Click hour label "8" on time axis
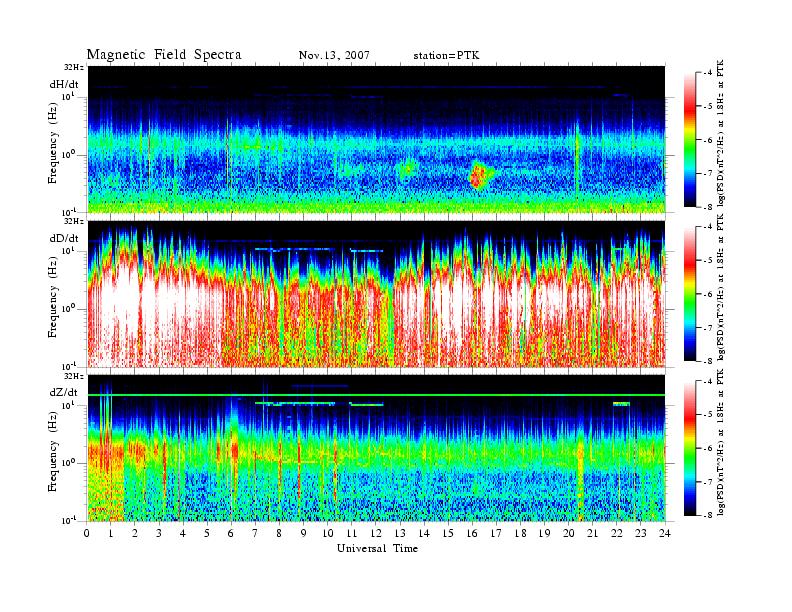The height and width of the screenshot is (612, 792). point(279,533)
